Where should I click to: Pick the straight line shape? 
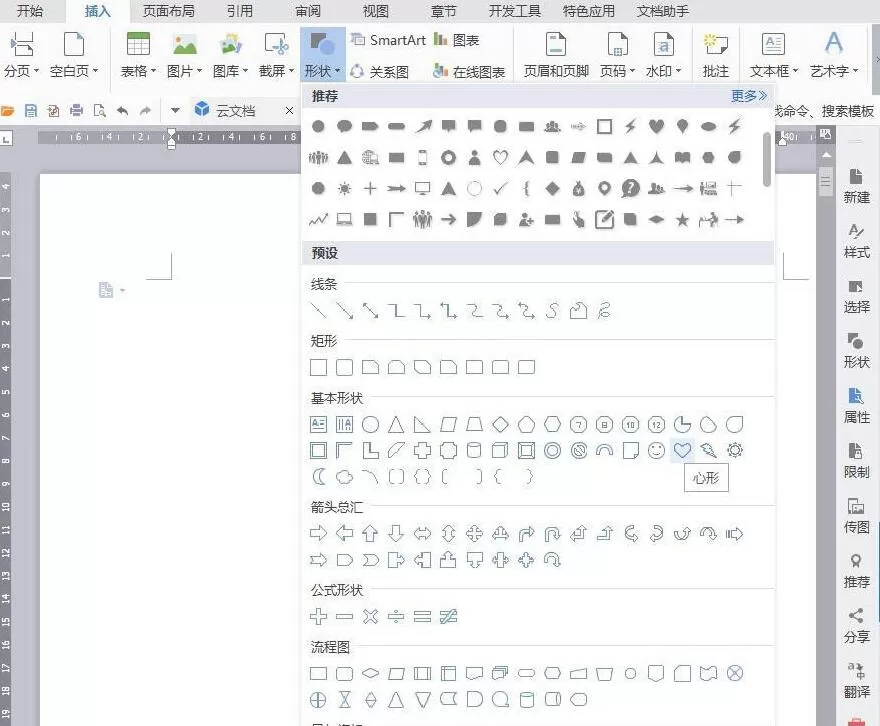(318, 310)
